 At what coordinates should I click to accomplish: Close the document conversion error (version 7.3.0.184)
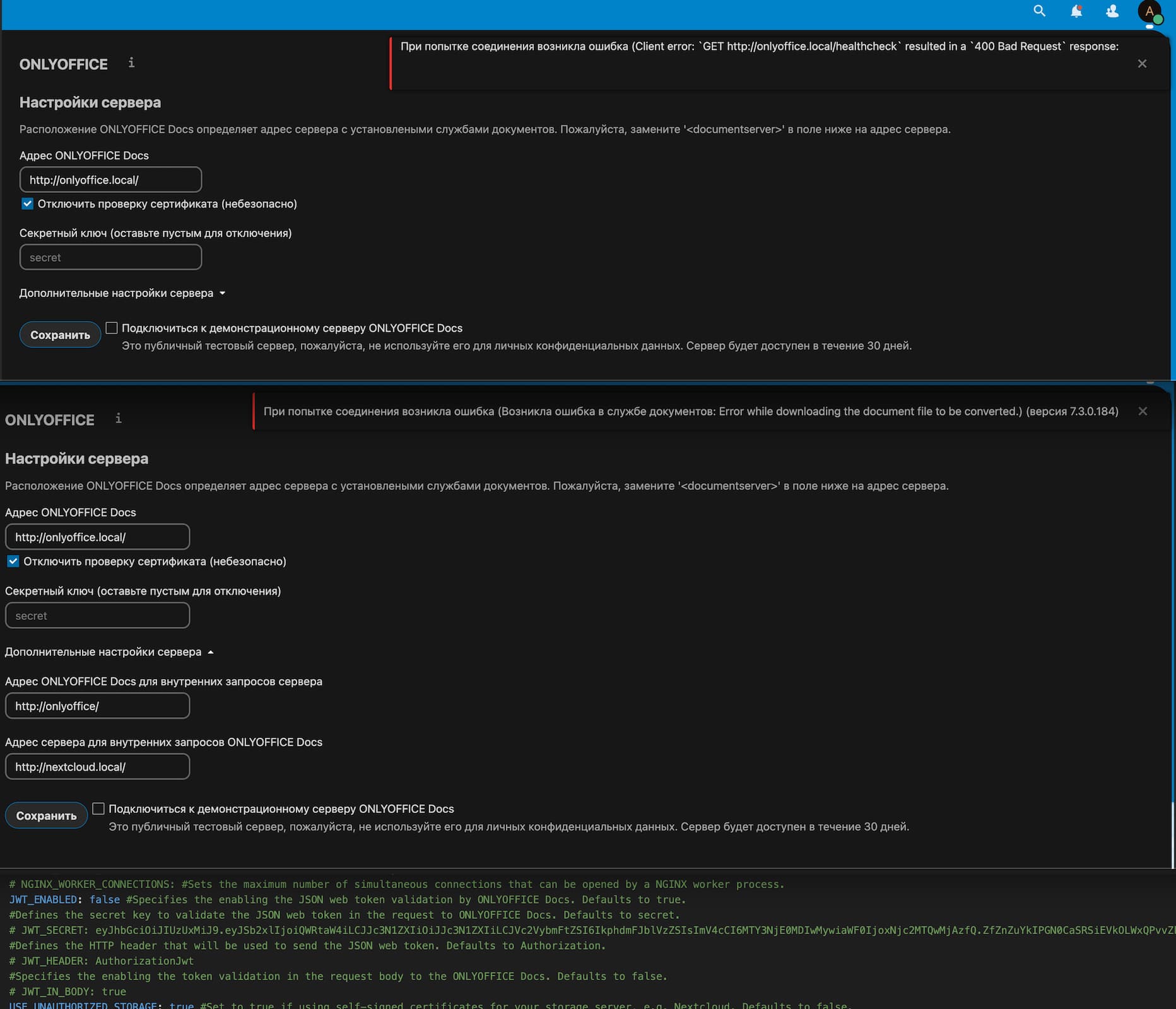point(1143,411)
